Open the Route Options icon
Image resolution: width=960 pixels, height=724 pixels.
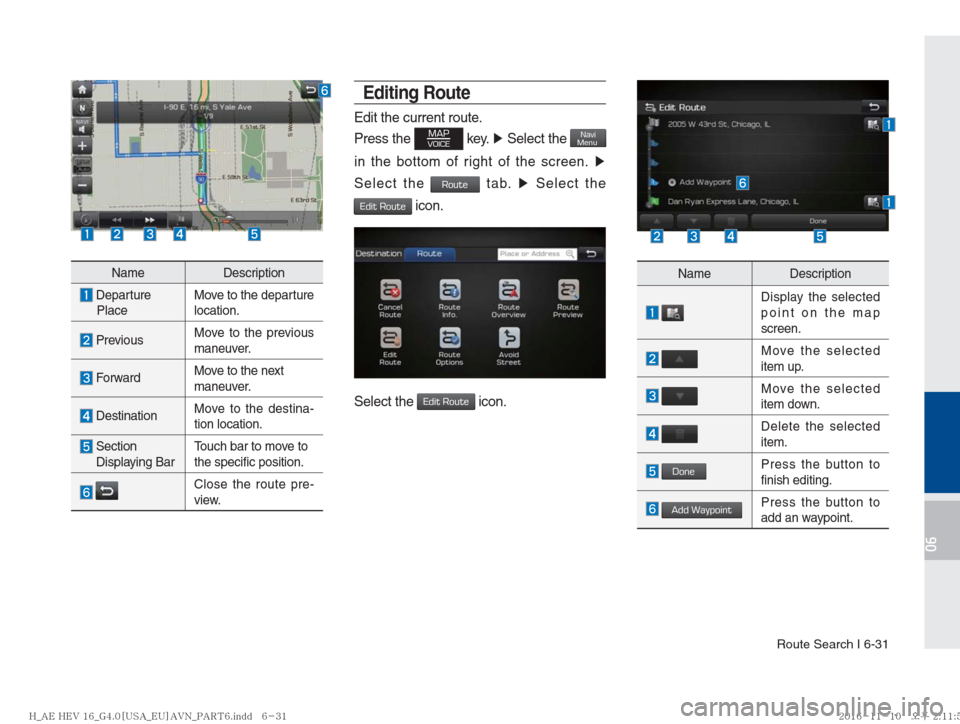pos(449,346)
